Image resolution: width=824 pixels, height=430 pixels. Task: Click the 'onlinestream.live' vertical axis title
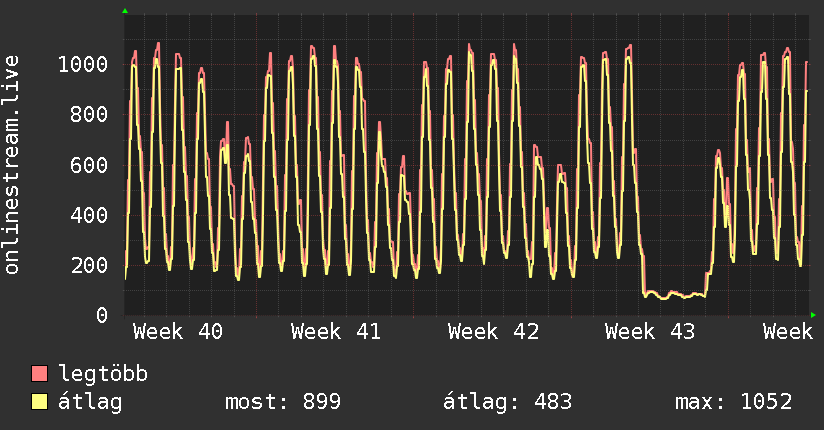(11, 165)
